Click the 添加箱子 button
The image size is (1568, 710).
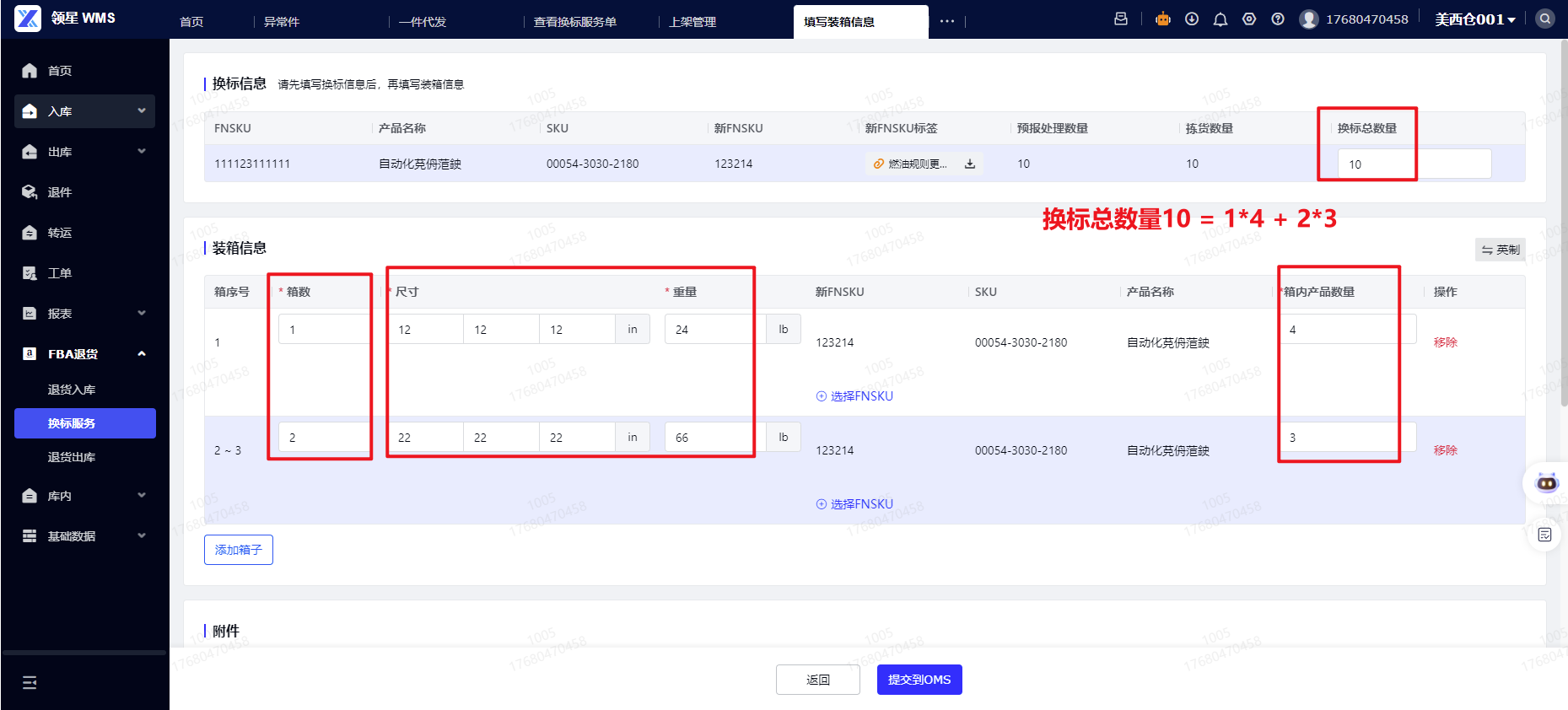tap(239, 550)
